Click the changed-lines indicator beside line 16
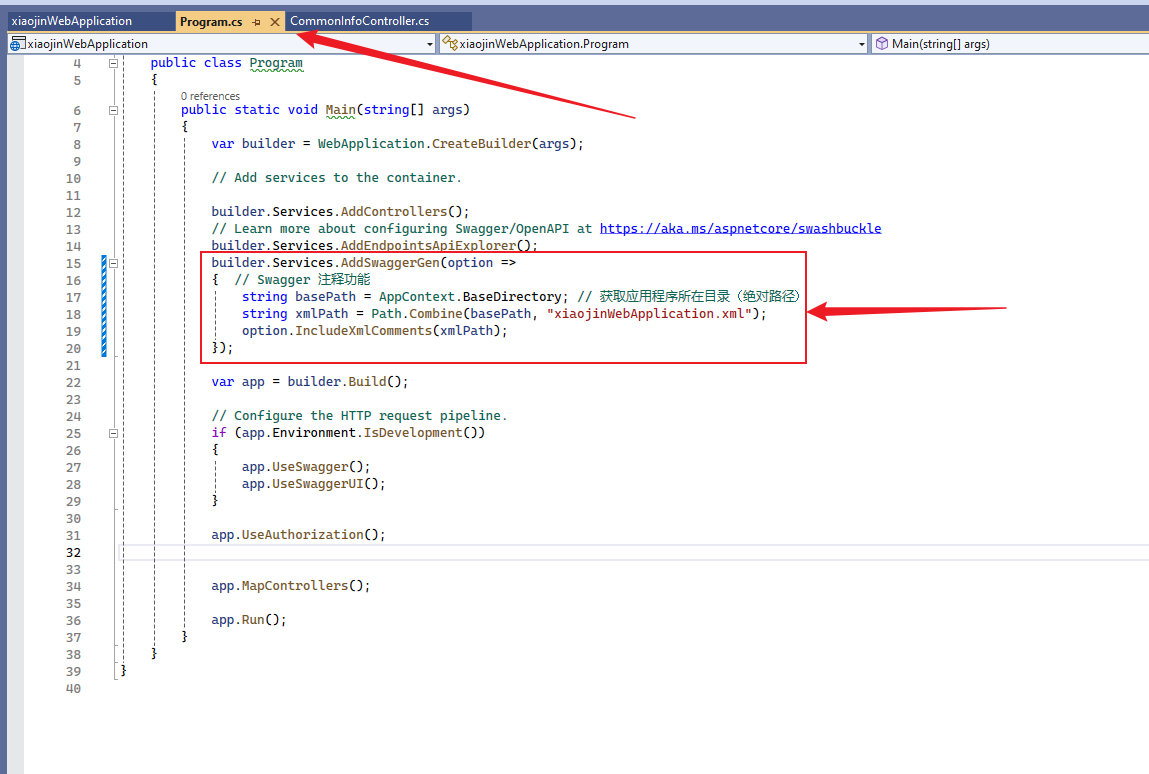Viewport: 1149px width, 774px height. (x=103, y=279)
